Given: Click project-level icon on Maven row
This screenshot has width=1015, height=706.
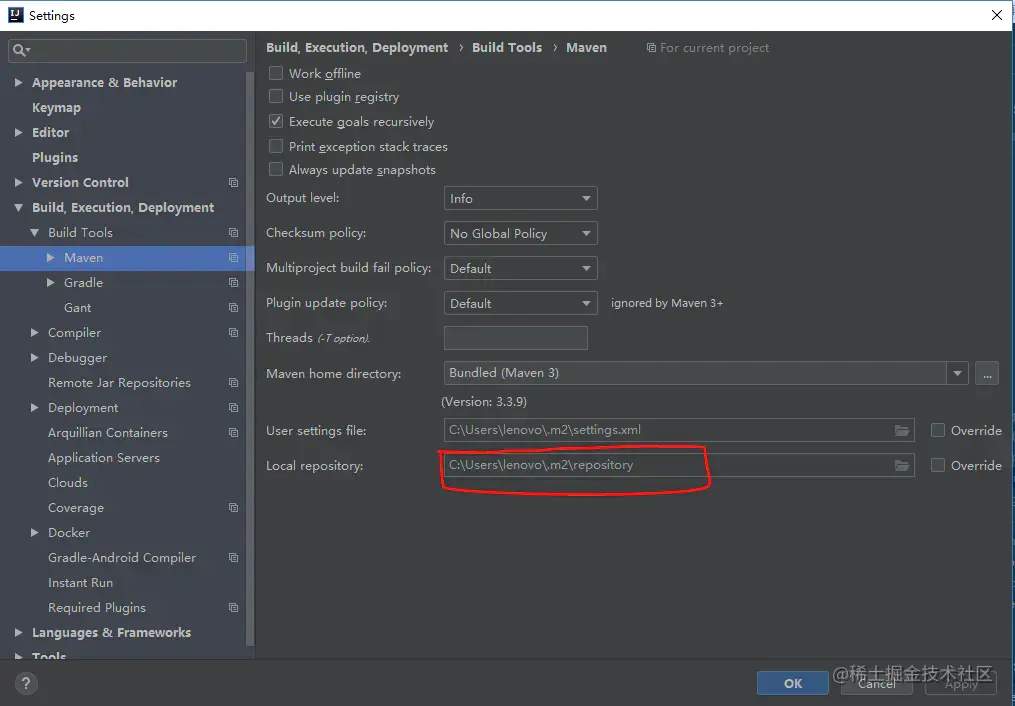Looking at the screenshot, I should pyautogui.click(x=234, y=258).
